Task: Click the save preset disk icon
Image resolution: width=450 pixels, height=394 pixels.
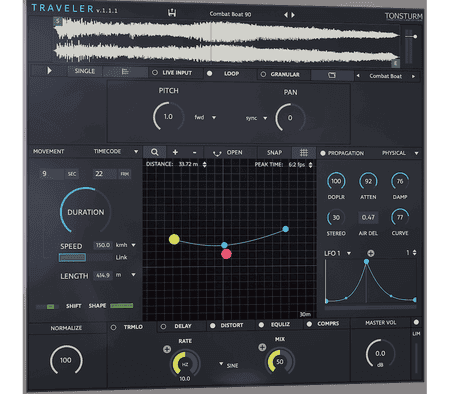Action: tap(172, 13)
